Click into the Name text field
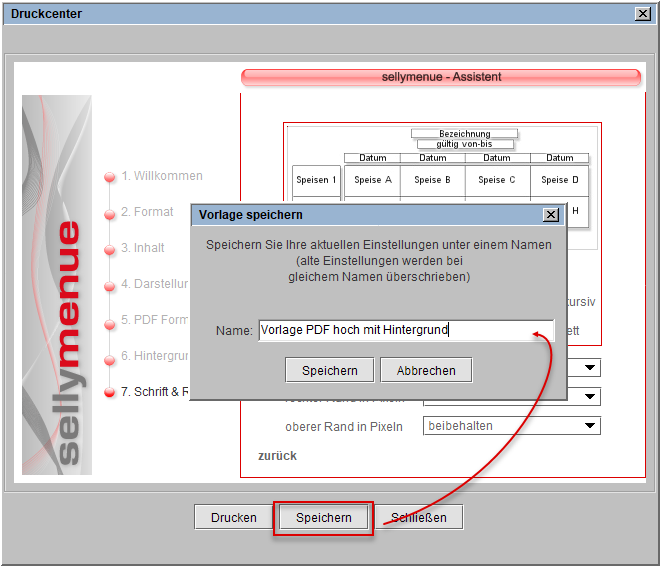This screenshot has height=566, width=660. pos(405,330)
